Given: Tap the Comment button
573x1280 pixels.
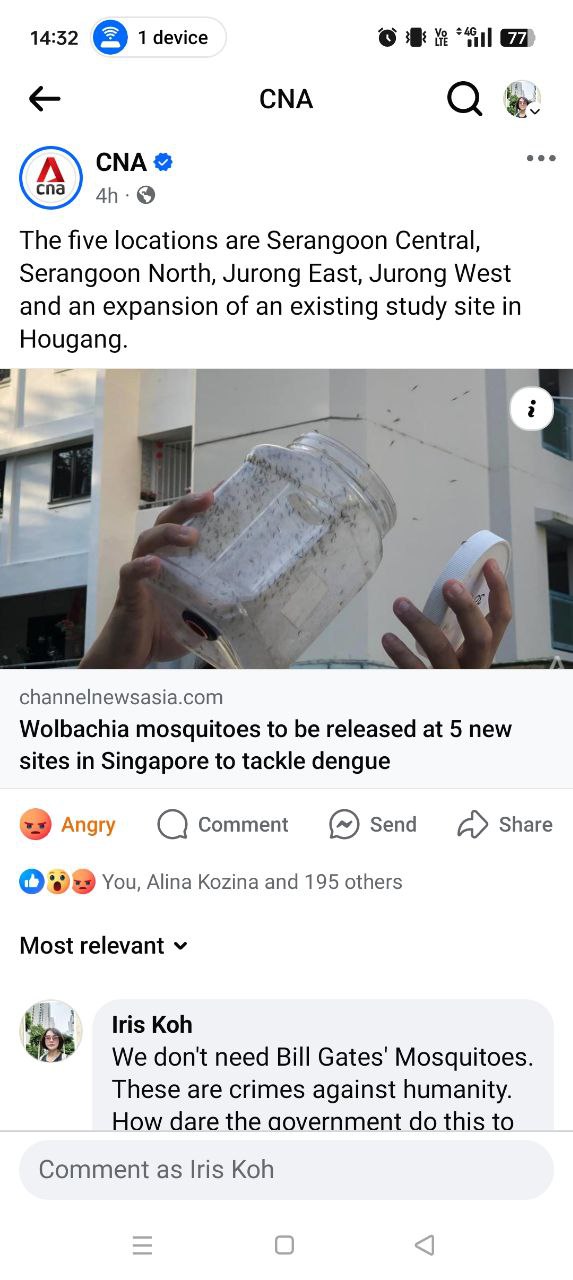Looking at the screenshot, I should coord(223,824).
